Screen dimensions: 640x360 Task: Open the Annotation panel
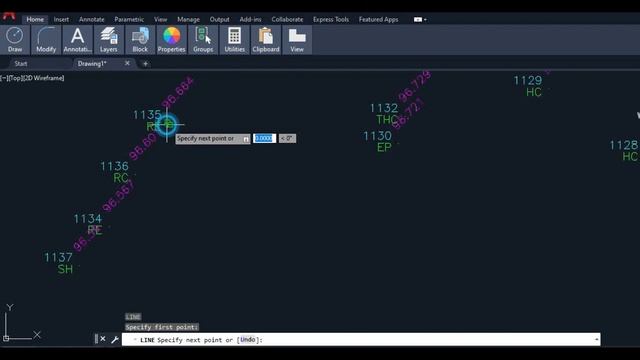point(77,40)
